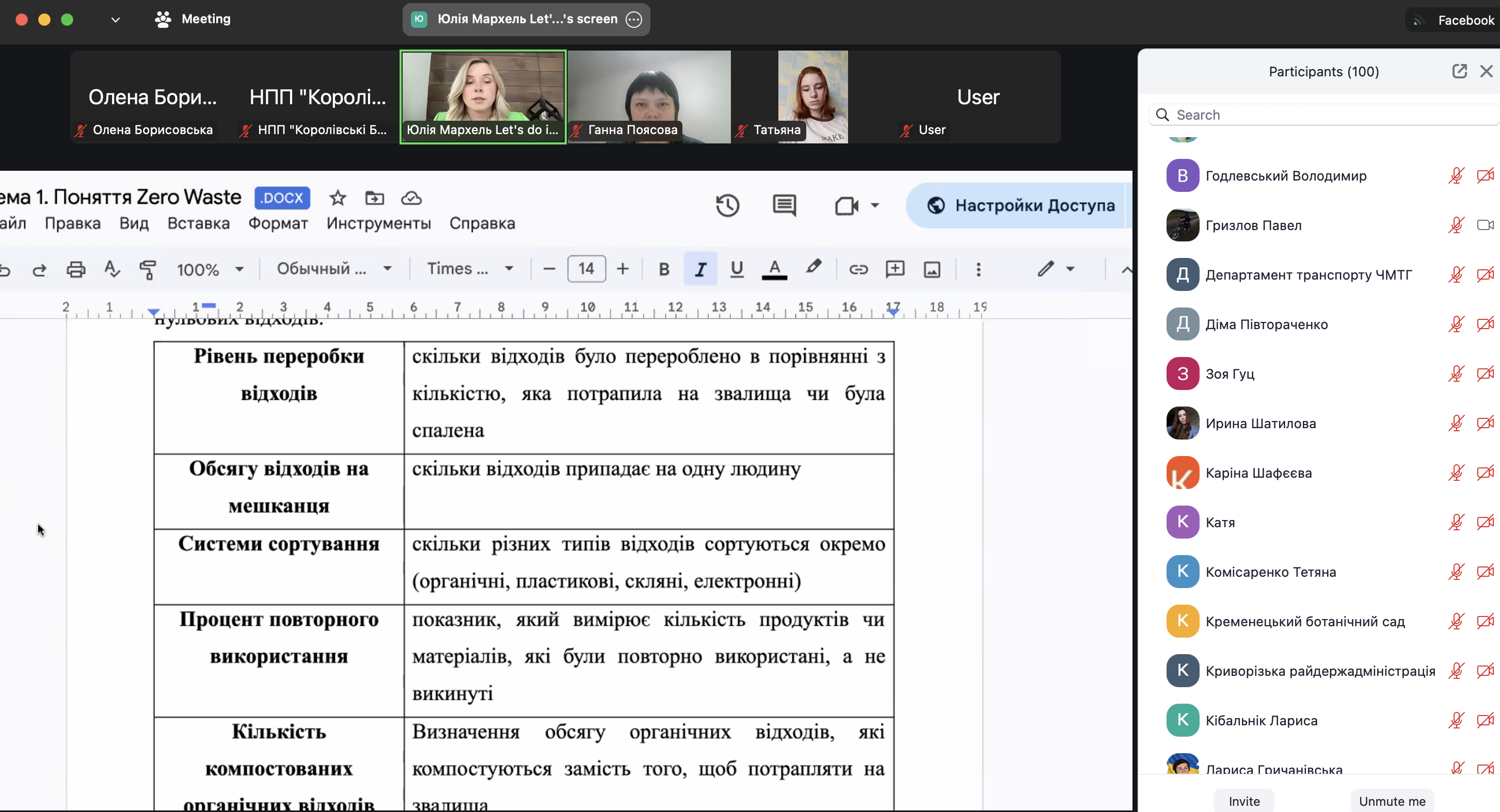The height and width of the screenshot is (812, 1500).
Task: Toggle underline formatting
Action: [737, 269]
